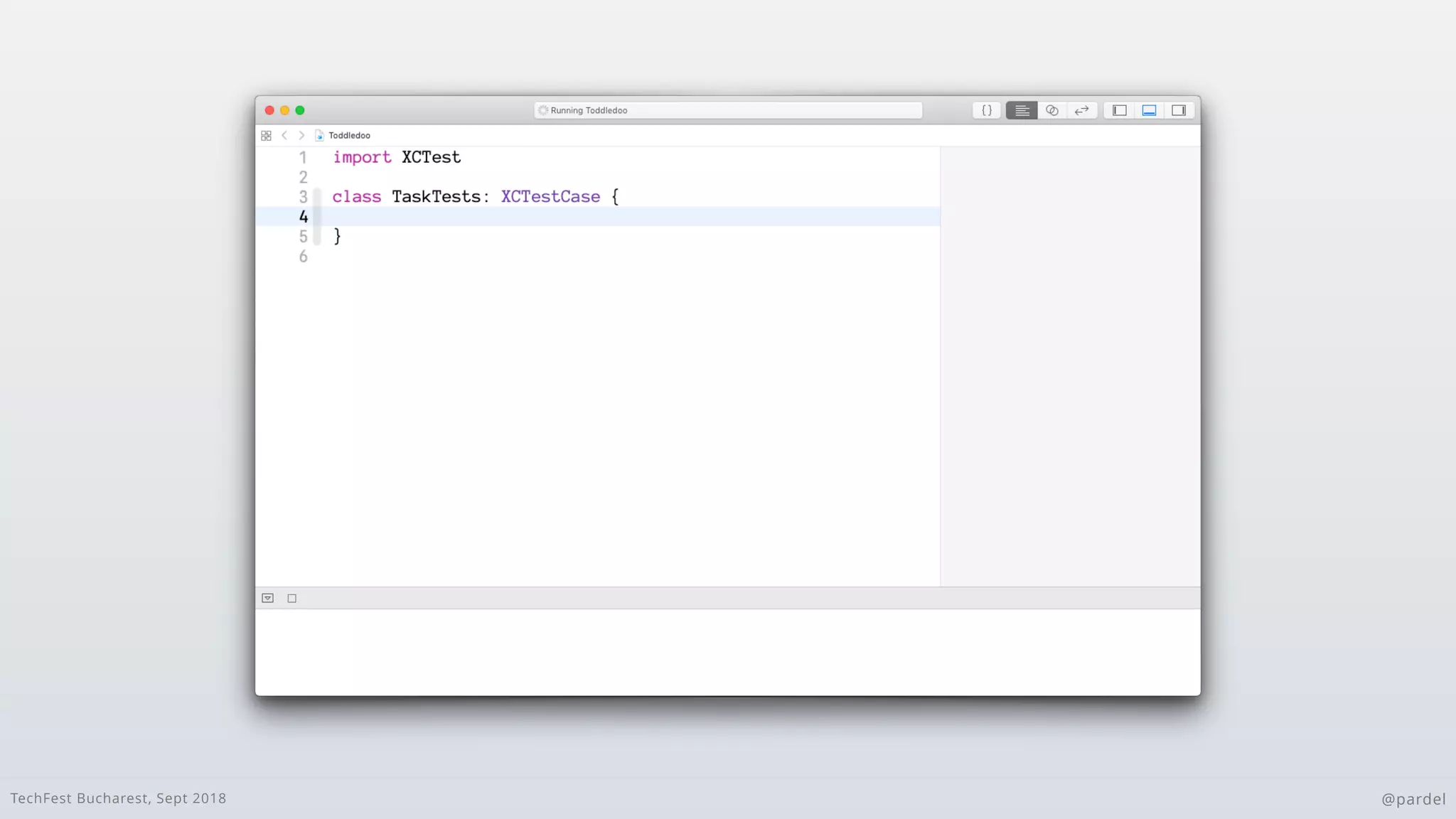Screen dimensions: 1456x819
Task: Click the green zoom window button
Action: [x=300, y=110]
